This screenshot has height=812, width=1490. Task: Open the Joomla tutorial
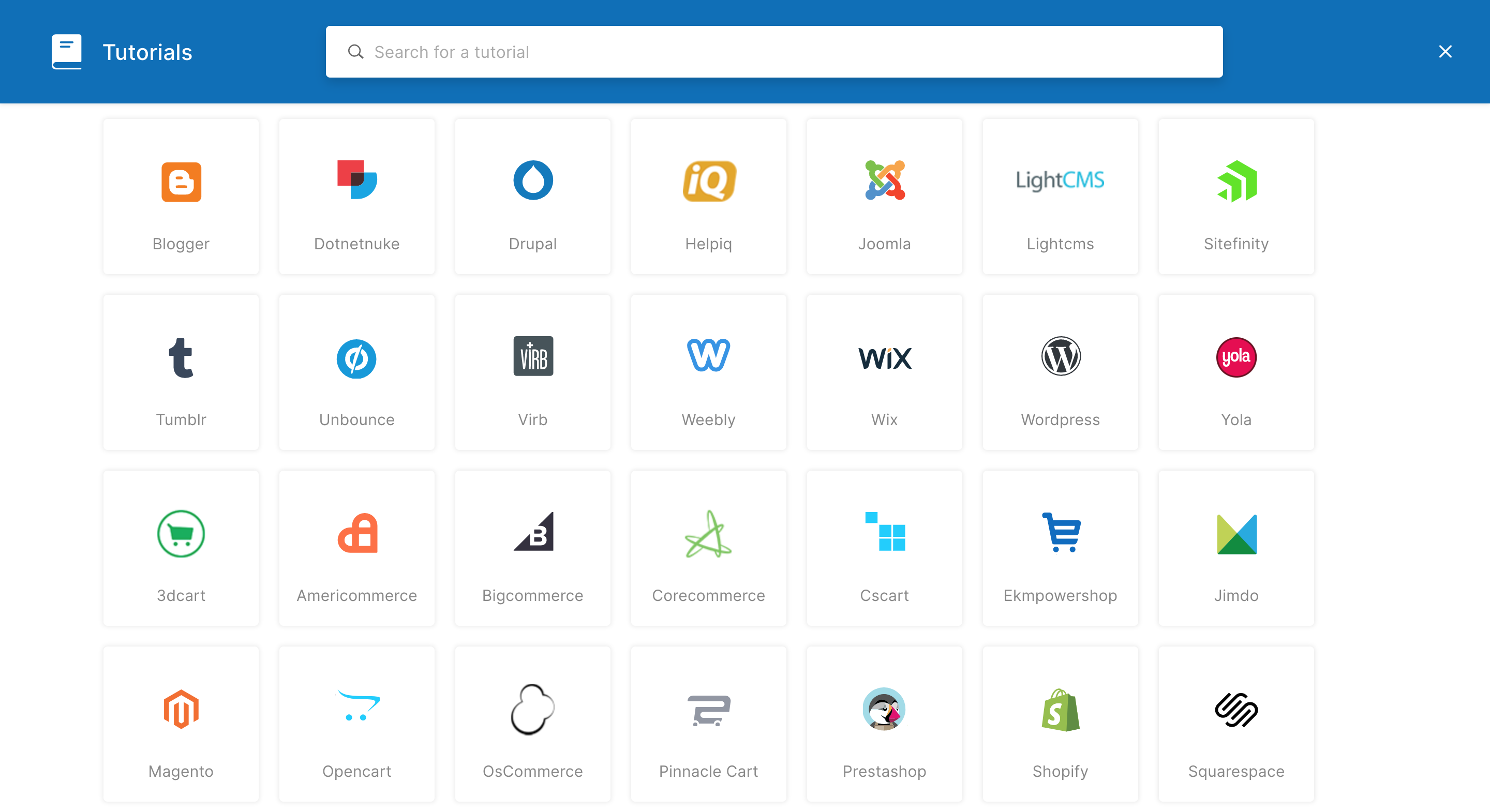884,197
